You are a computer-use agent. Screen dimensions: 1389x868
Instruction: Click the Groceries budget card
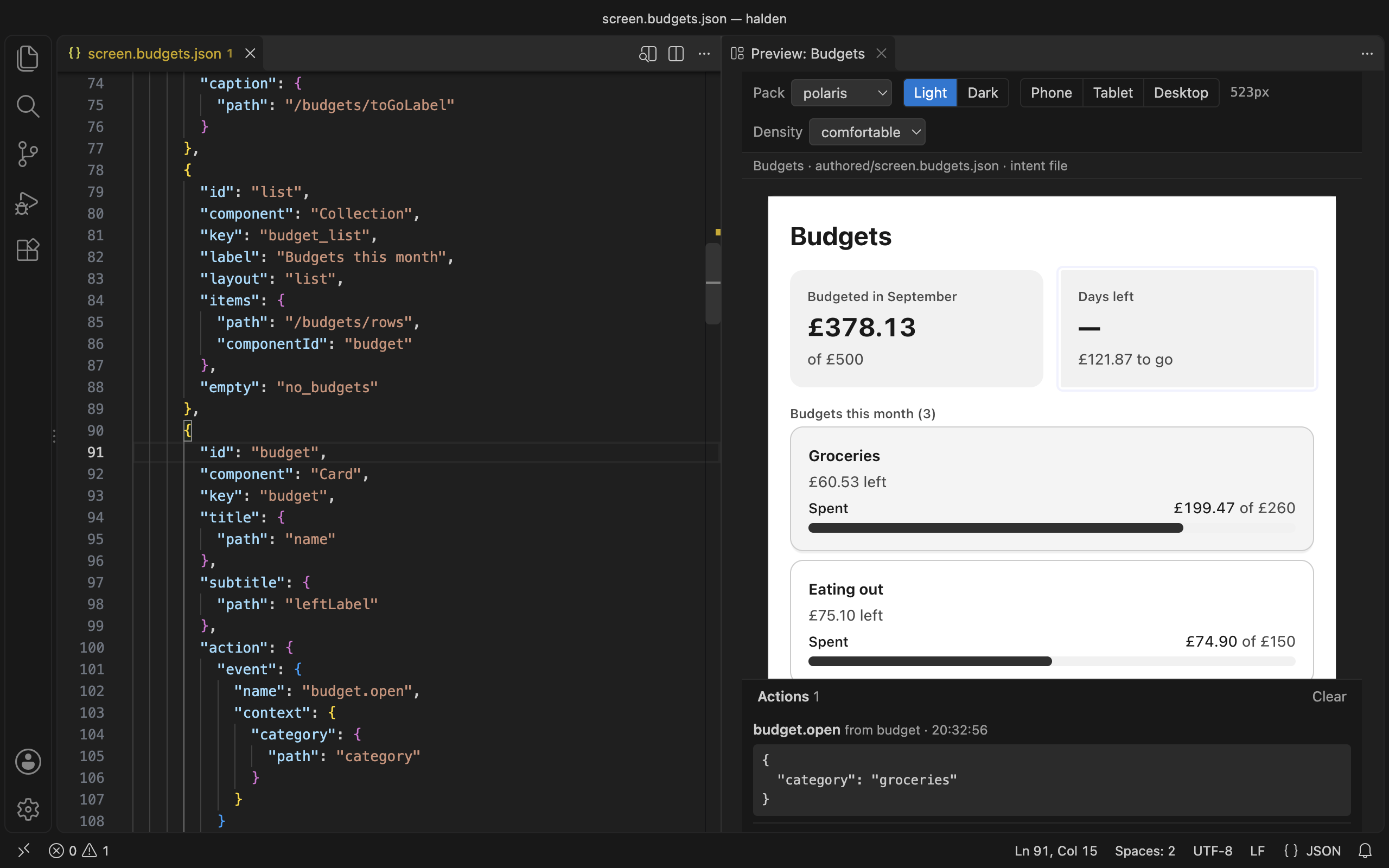[1052, 489]
